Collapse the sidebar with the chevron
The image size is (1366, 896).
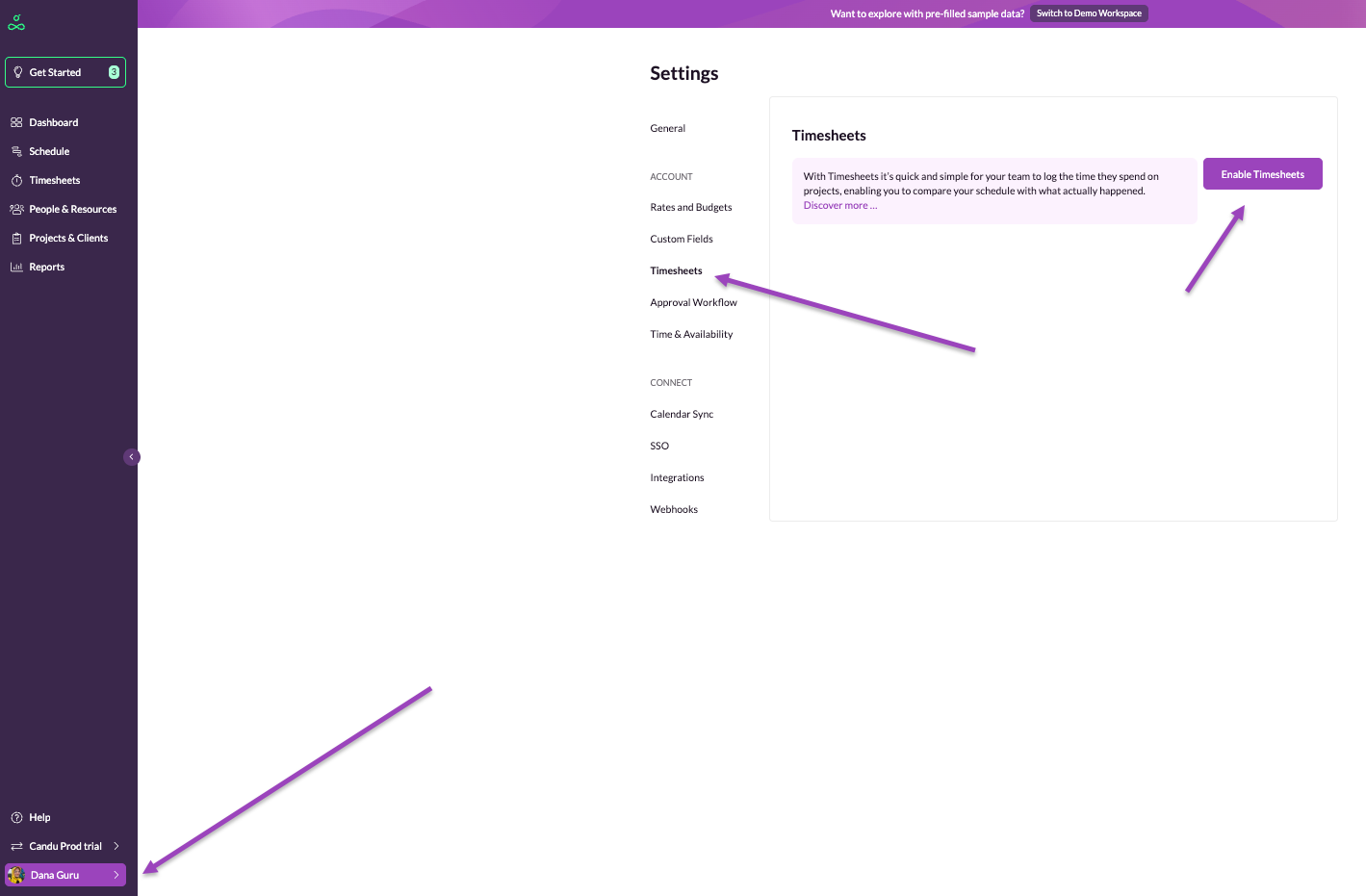(x=132, y=457)
